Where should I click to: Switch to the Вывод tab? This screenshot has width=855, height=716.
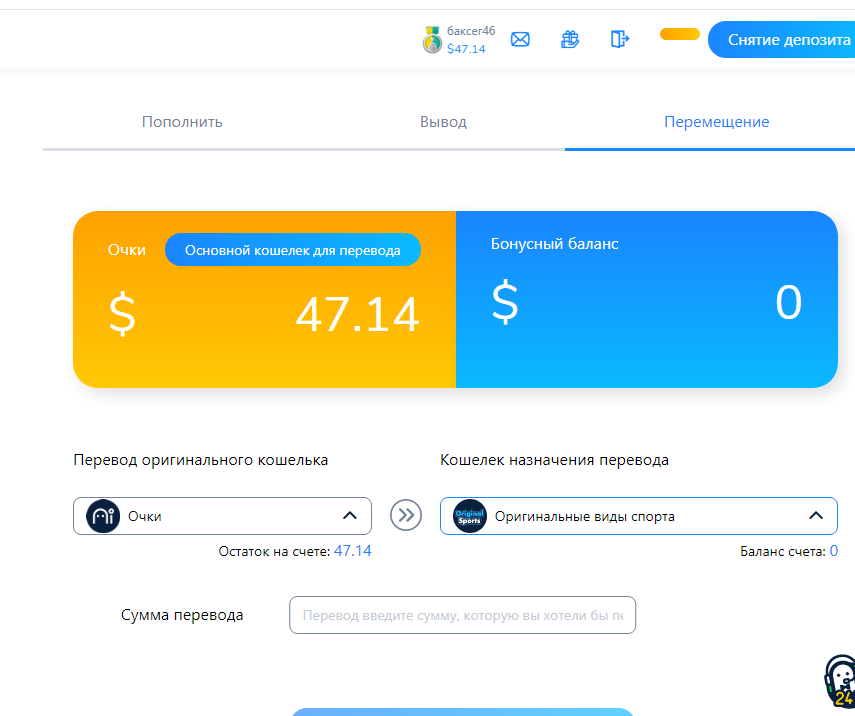(x=443, y=122)
